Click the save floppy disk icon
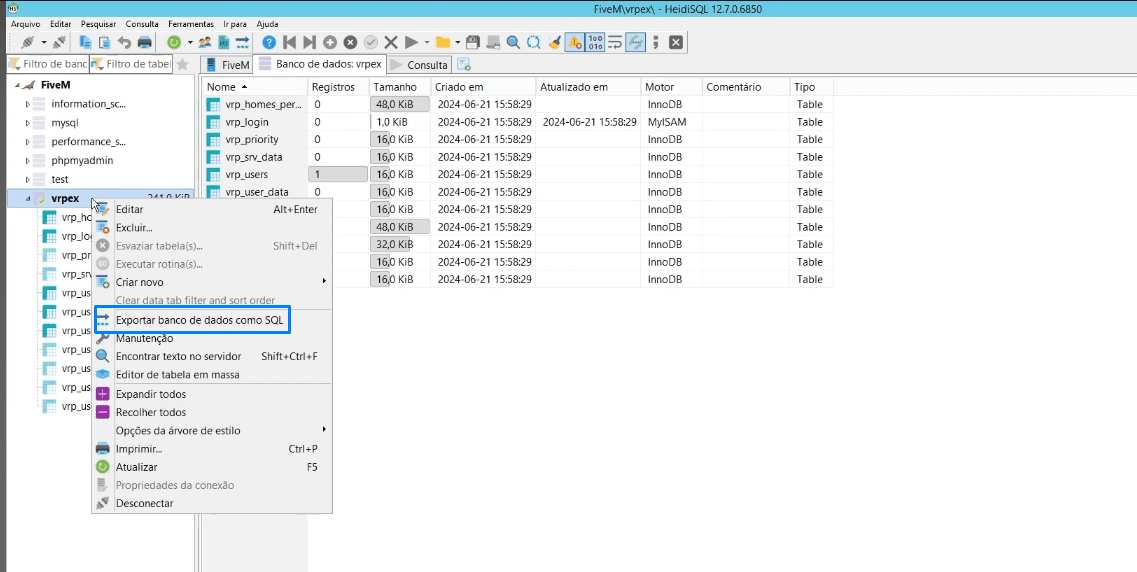1137x572 pixels. click(x=473, y=42)
